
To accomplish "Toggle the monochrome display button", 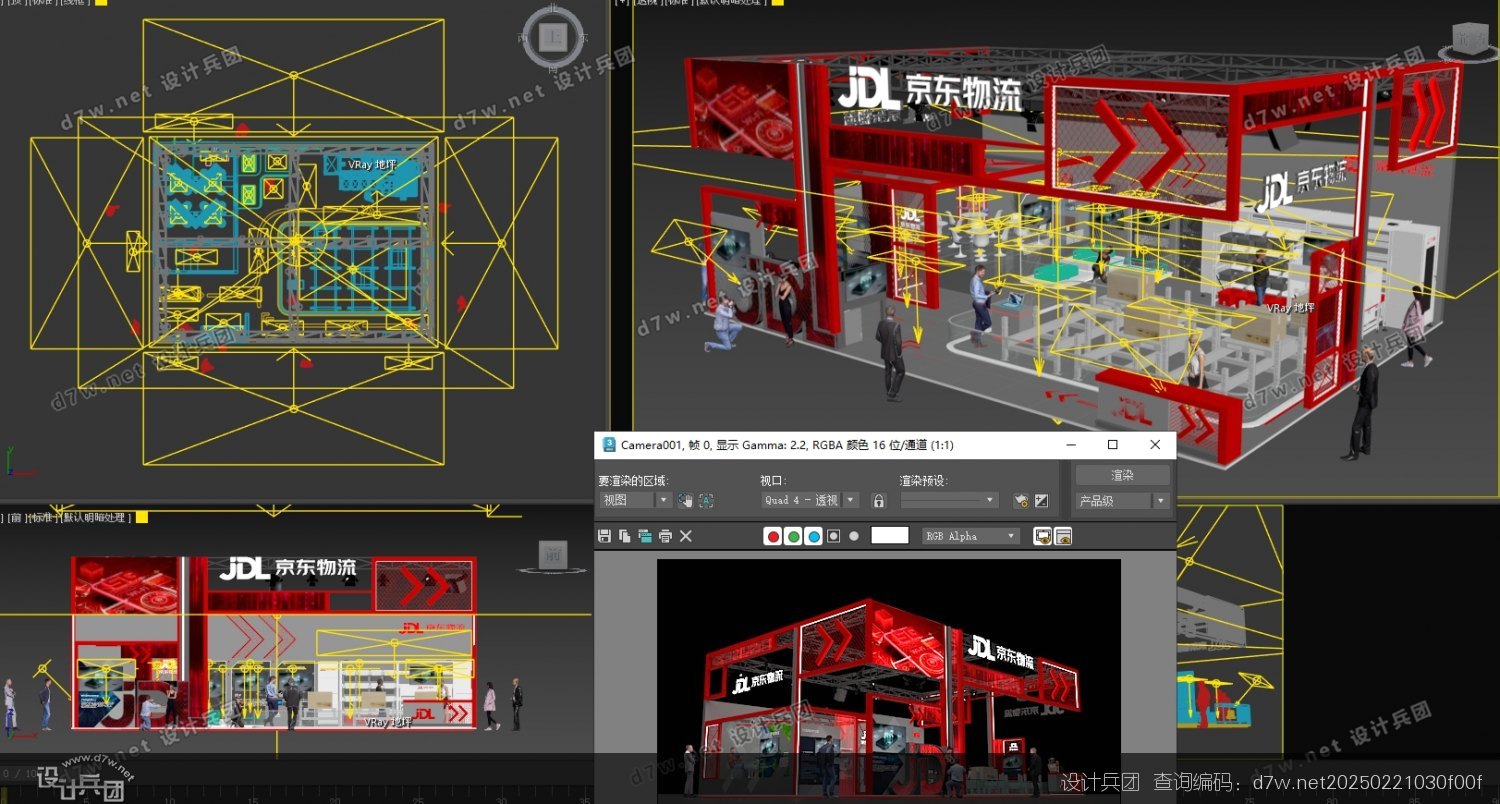I will 854,536.
